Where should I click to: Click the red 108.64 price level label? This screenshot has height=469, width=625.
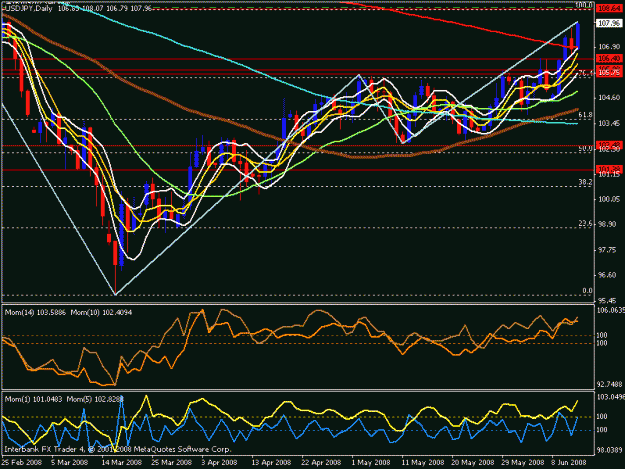(609, 8)
